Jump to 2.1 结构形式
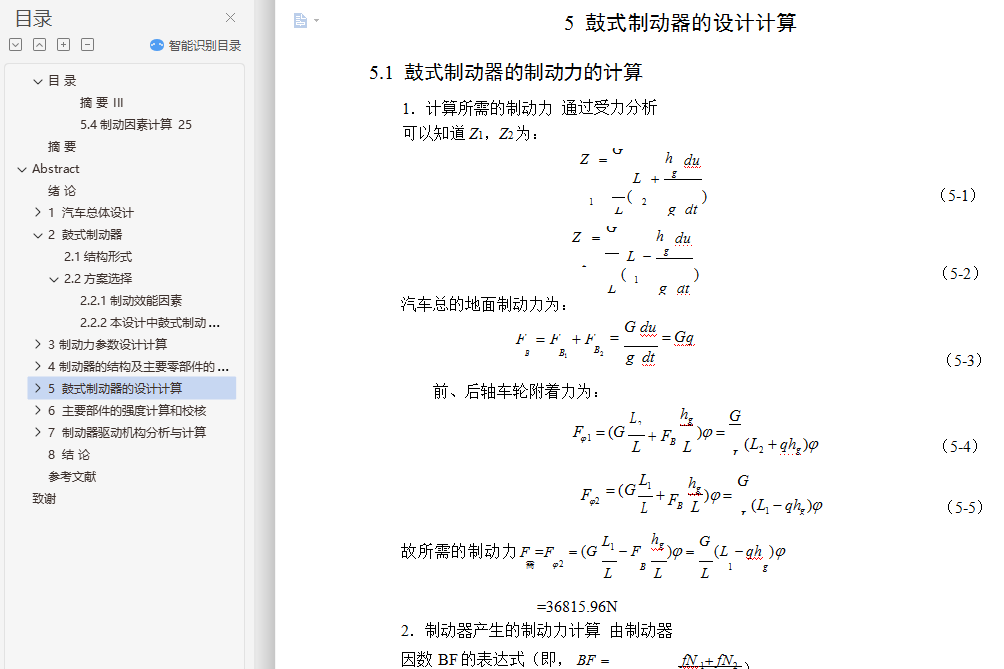 tap(98, 257)
